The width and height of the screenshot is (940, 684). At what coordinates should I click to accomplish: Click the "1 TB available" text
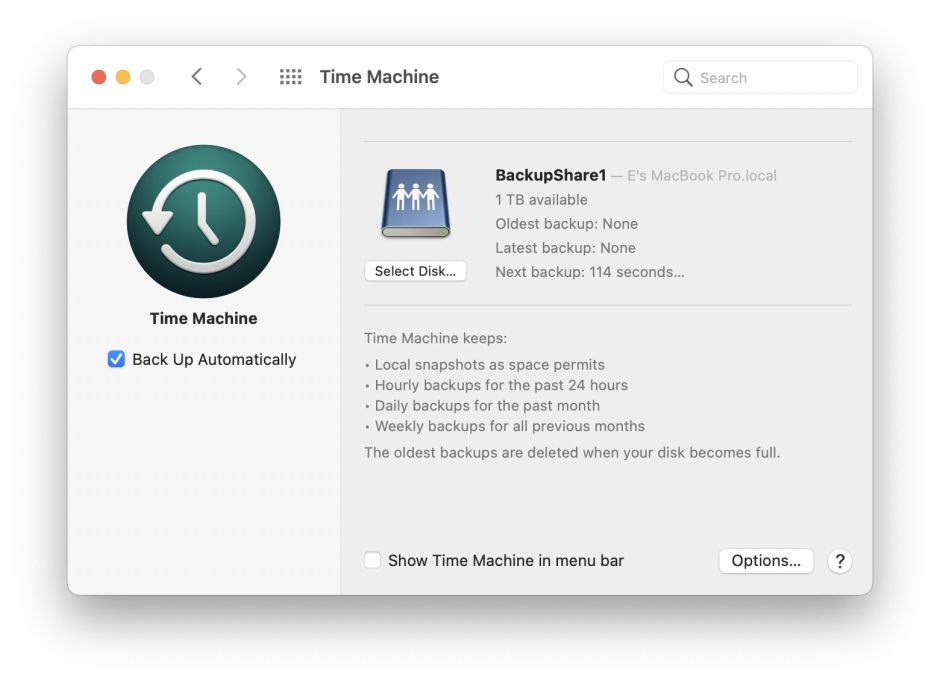pos(541,200)
